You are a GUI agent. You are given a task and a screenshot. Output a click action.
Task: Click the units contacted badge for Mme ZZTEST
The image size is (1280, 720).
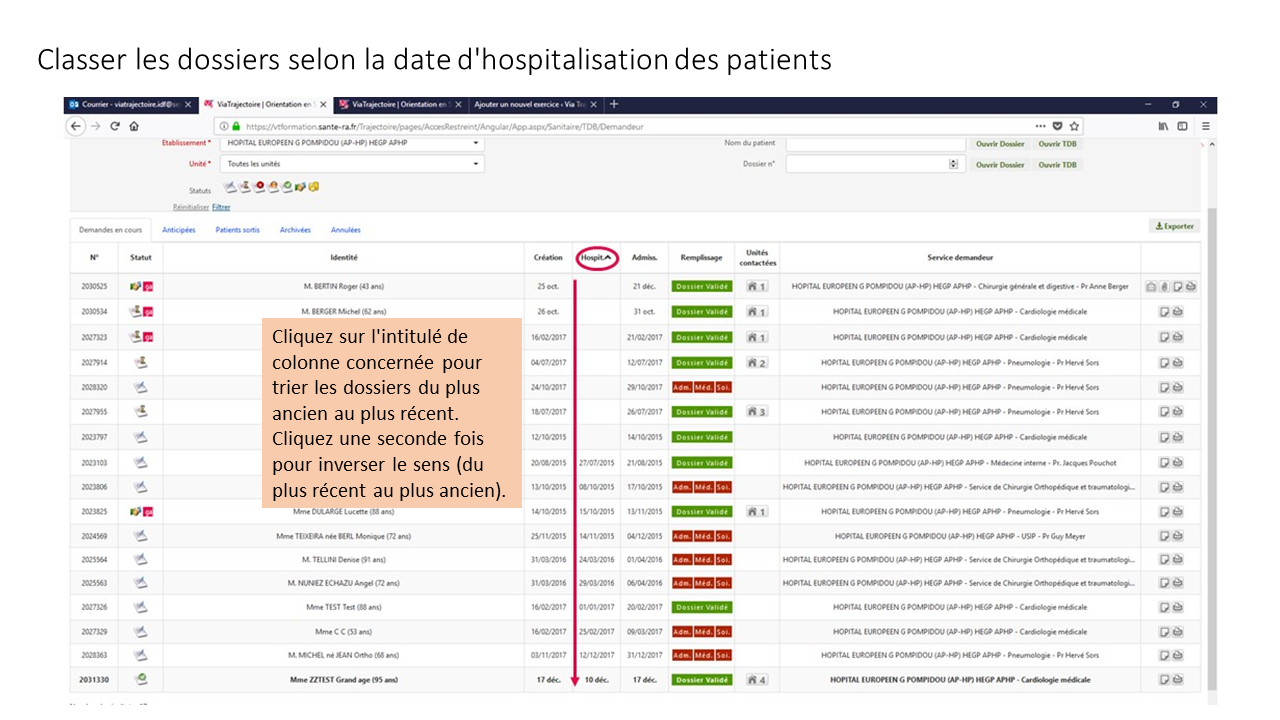757,680
